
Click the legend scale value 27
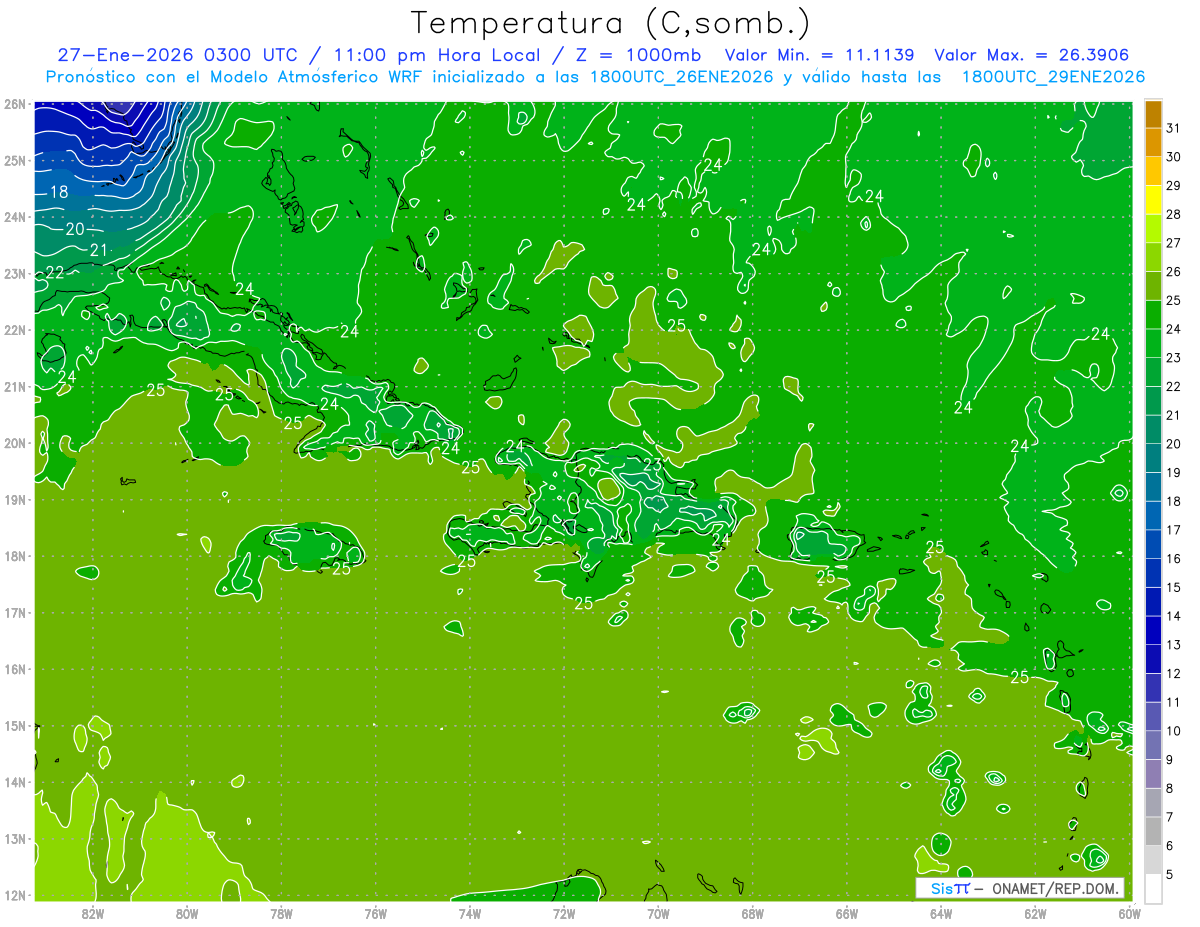tap(1173, 243)
